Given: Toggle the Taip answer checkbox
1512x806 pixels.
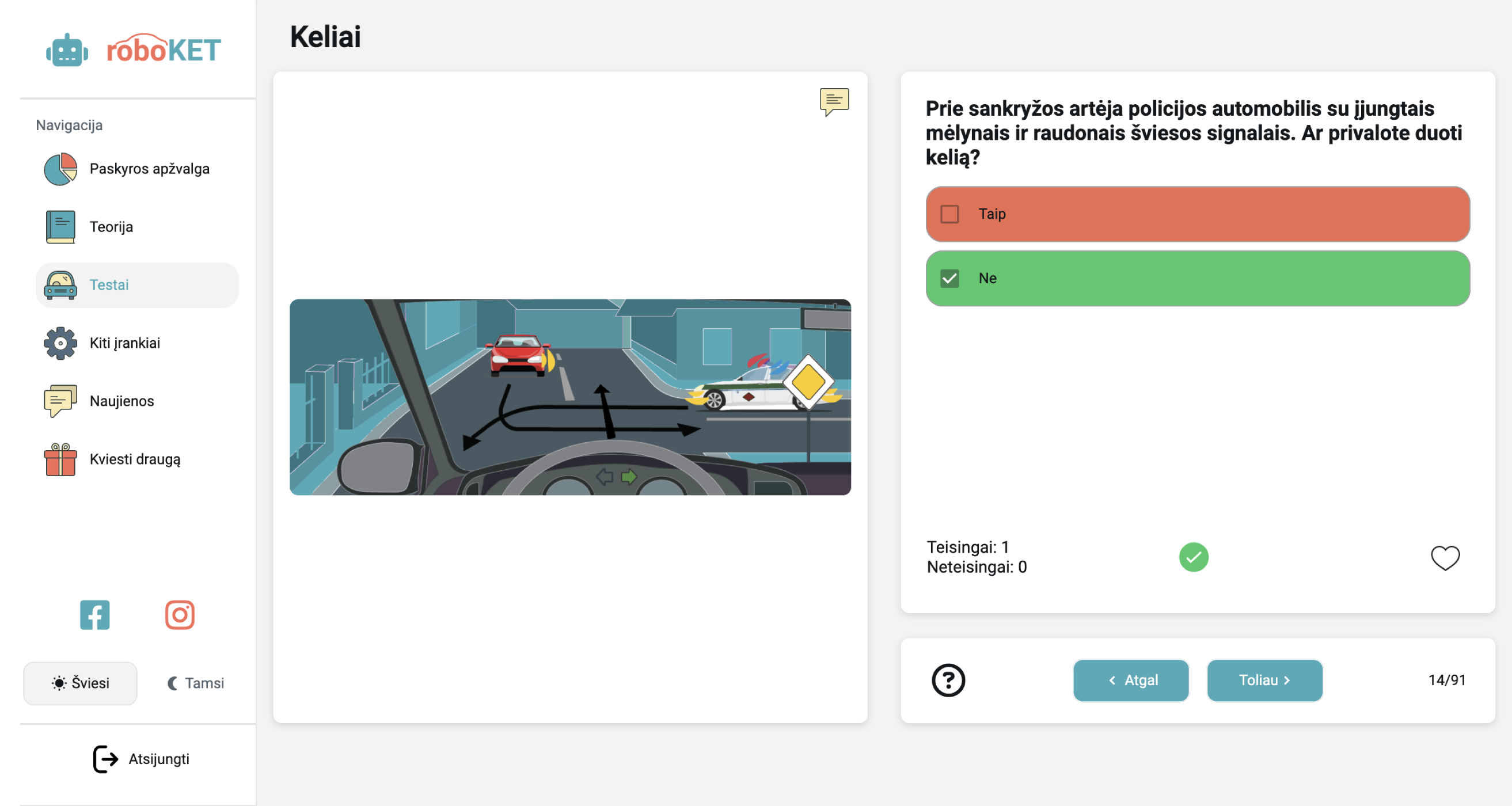Looking at the screenshot, I should coord(949,213).
